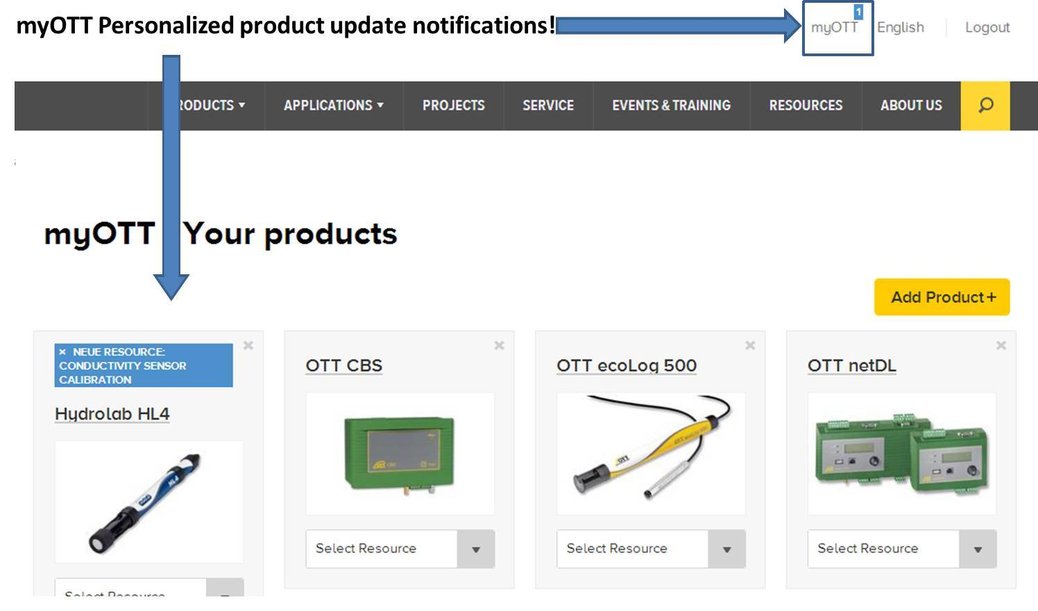Remove the Hydrolab HL4 product card
Screen dimensions: 1038x611
(x=248, y=345)
